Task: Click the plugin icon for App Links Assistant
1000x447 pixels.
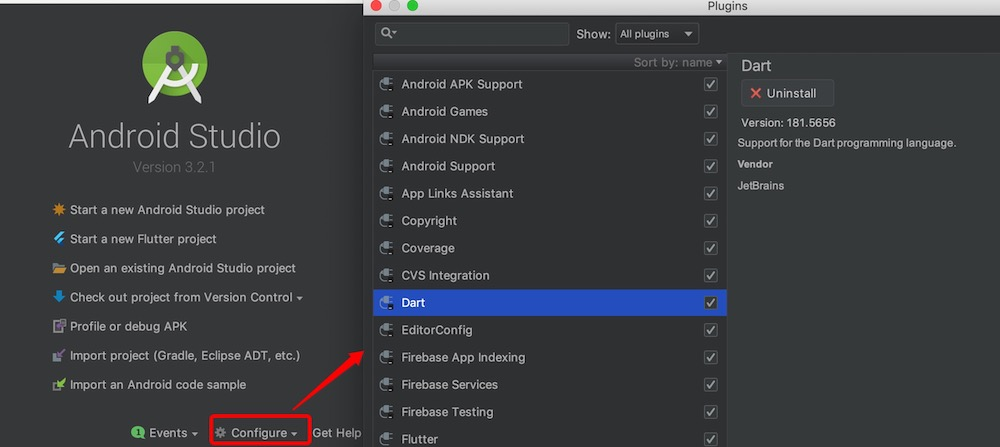Action: click(x=386, y=194)
